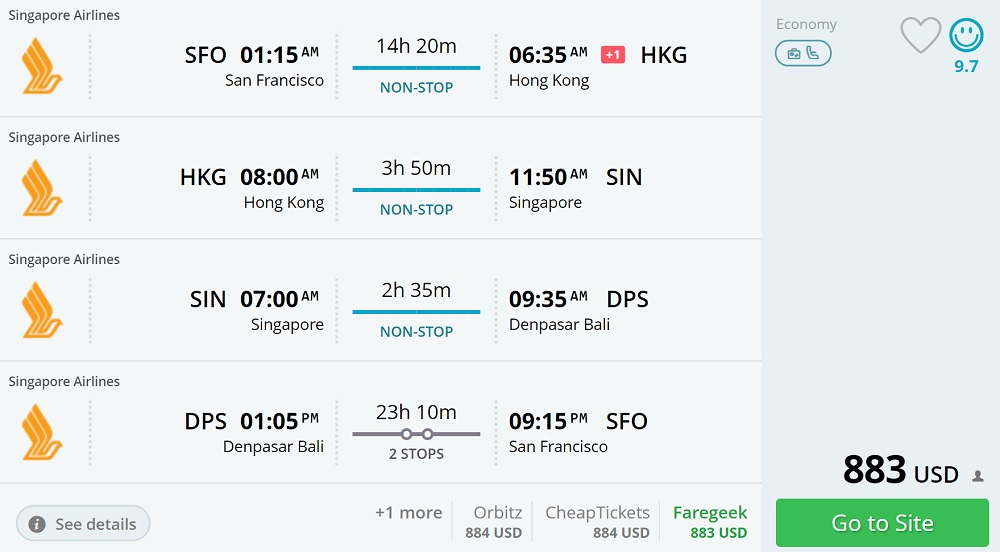Image resolution: width=1000 pixels, height=552 pixels.
Task: Click the smiley face rating icon
Action: [x=966, y=35]
